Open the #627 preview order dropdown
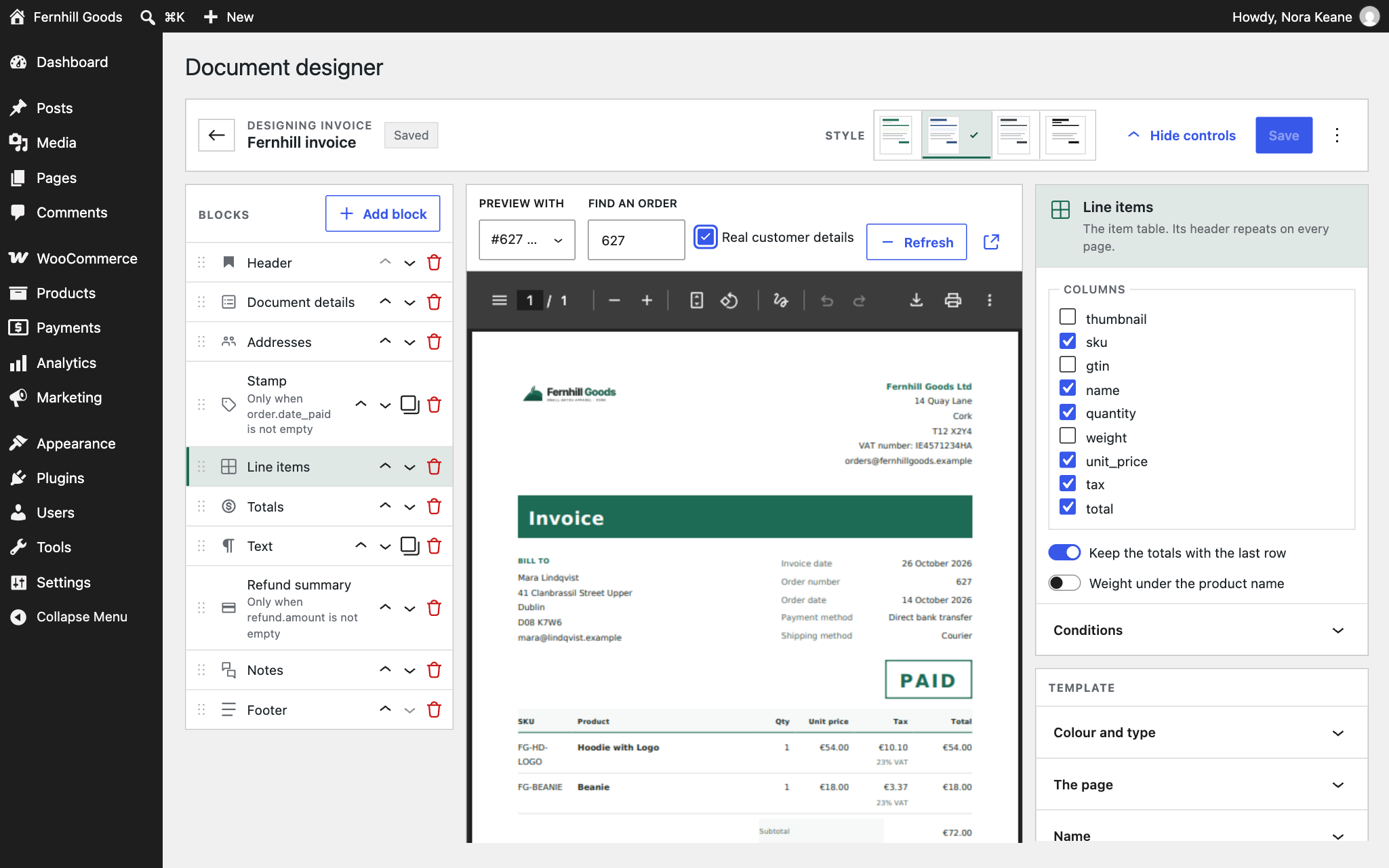This screenshot has height=868, width=1389. (527, 240)
